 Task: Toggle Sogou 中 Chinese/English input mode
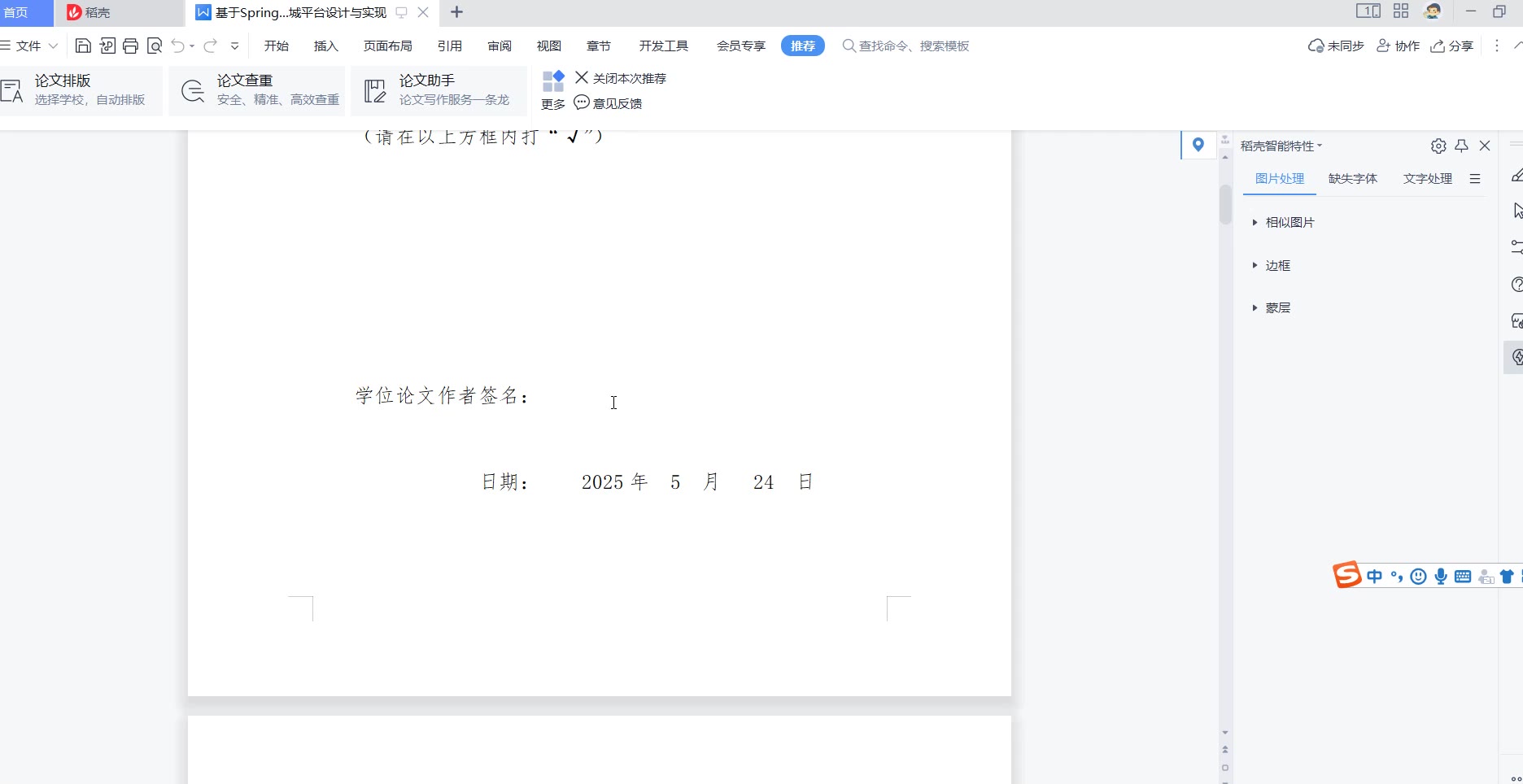(x=1375, y=577)
